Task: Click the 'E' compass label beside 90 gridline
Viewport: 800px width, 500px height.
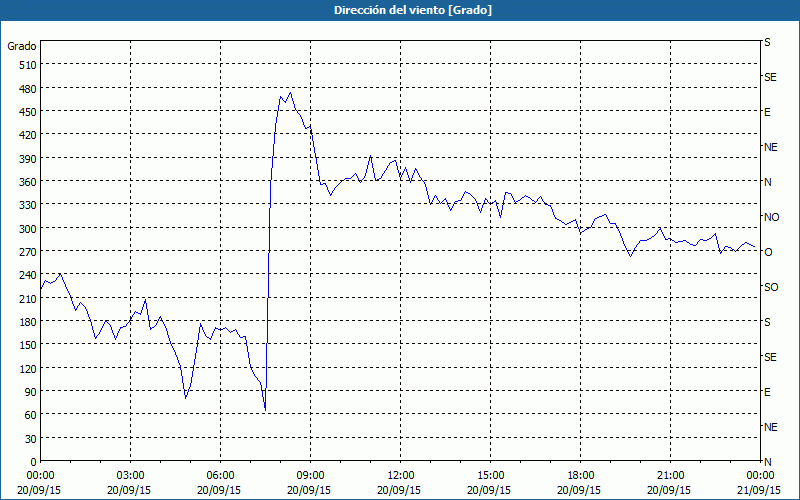Action: (x=767, y=392)
